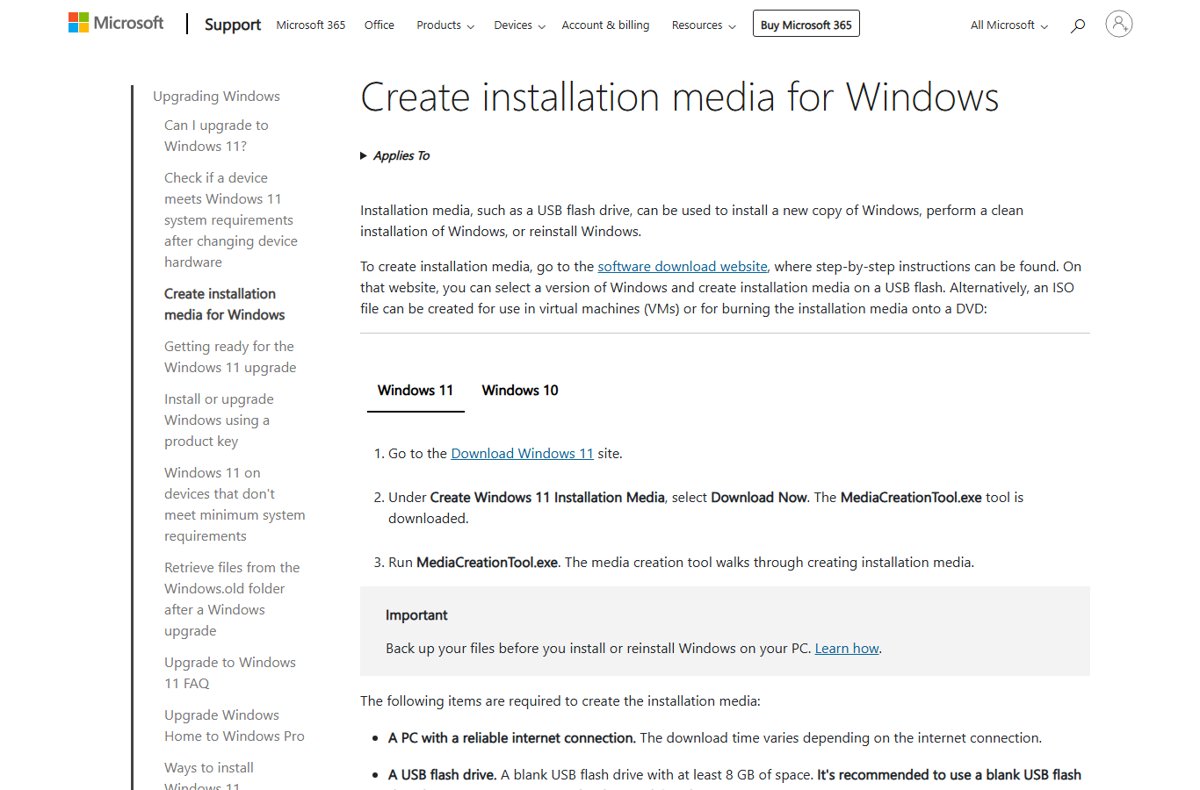Open Can I upgrade to Windows 11?

coord(216,135)
